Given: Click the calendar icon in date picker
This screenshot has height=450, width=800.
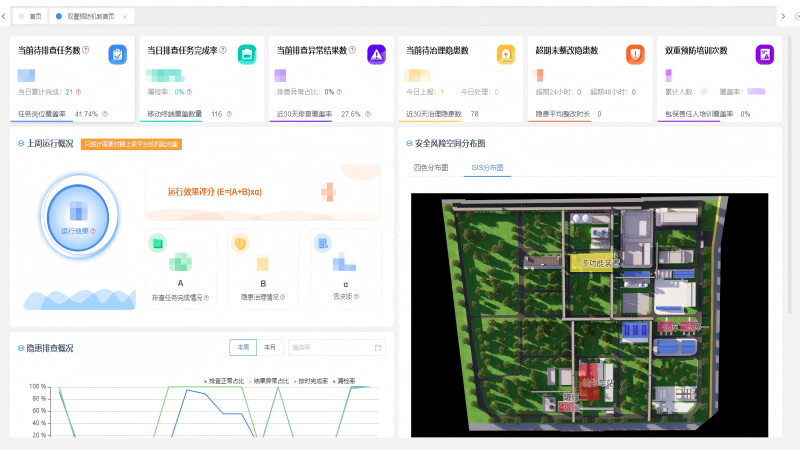Looking at the screenshot, I should point(378,347).
